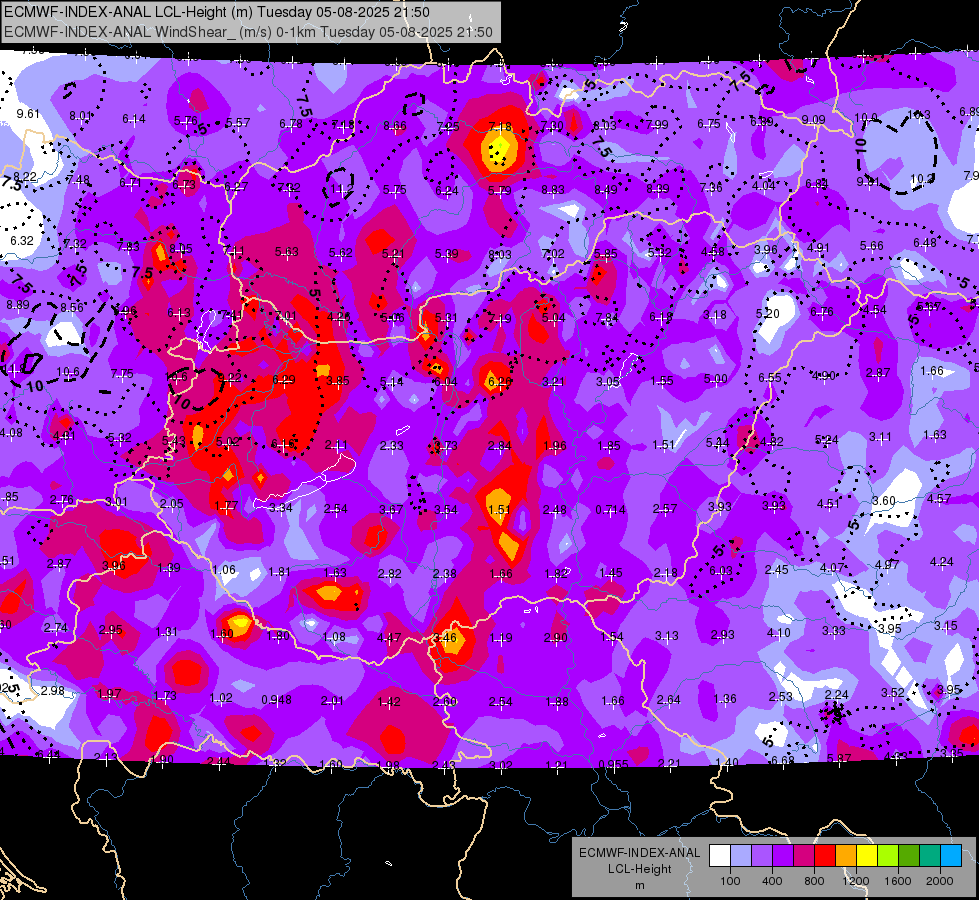Screen dimensions: 979x900
Task: Click the 4.24 grid value
Action: point(942,561)
